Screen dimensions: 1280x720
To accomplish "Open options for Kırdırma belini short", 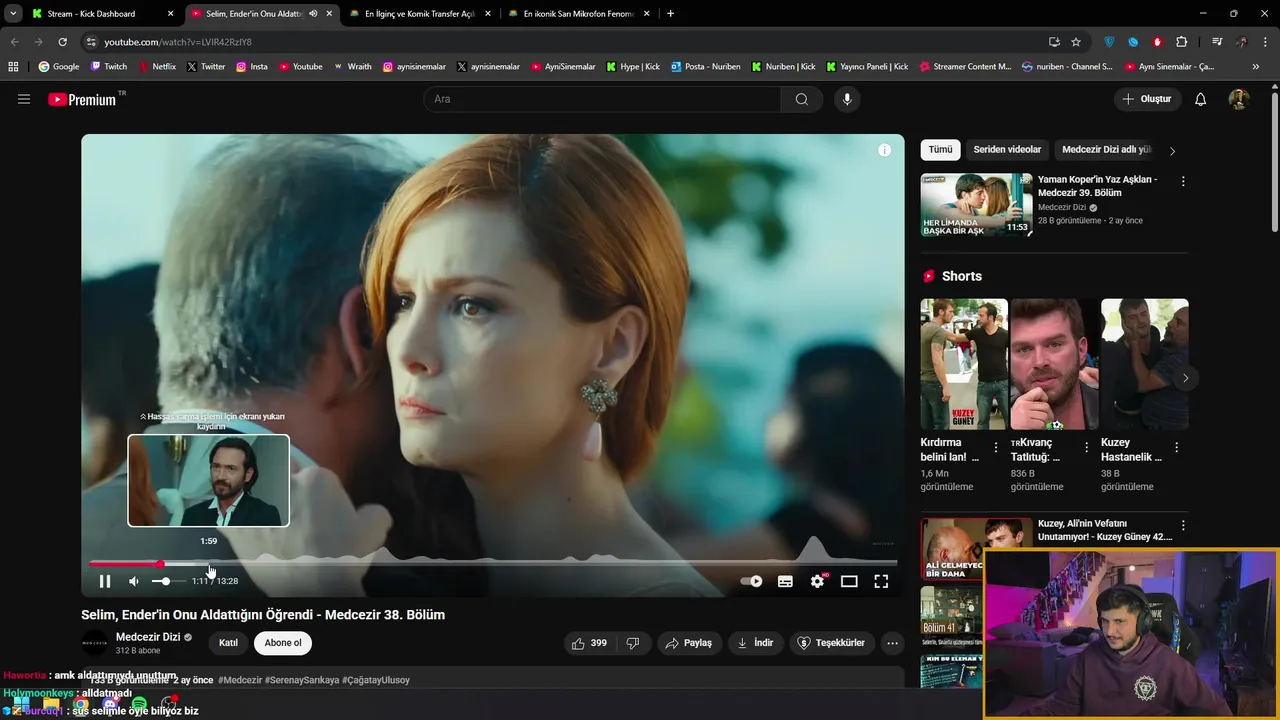I will coord(996,448).
